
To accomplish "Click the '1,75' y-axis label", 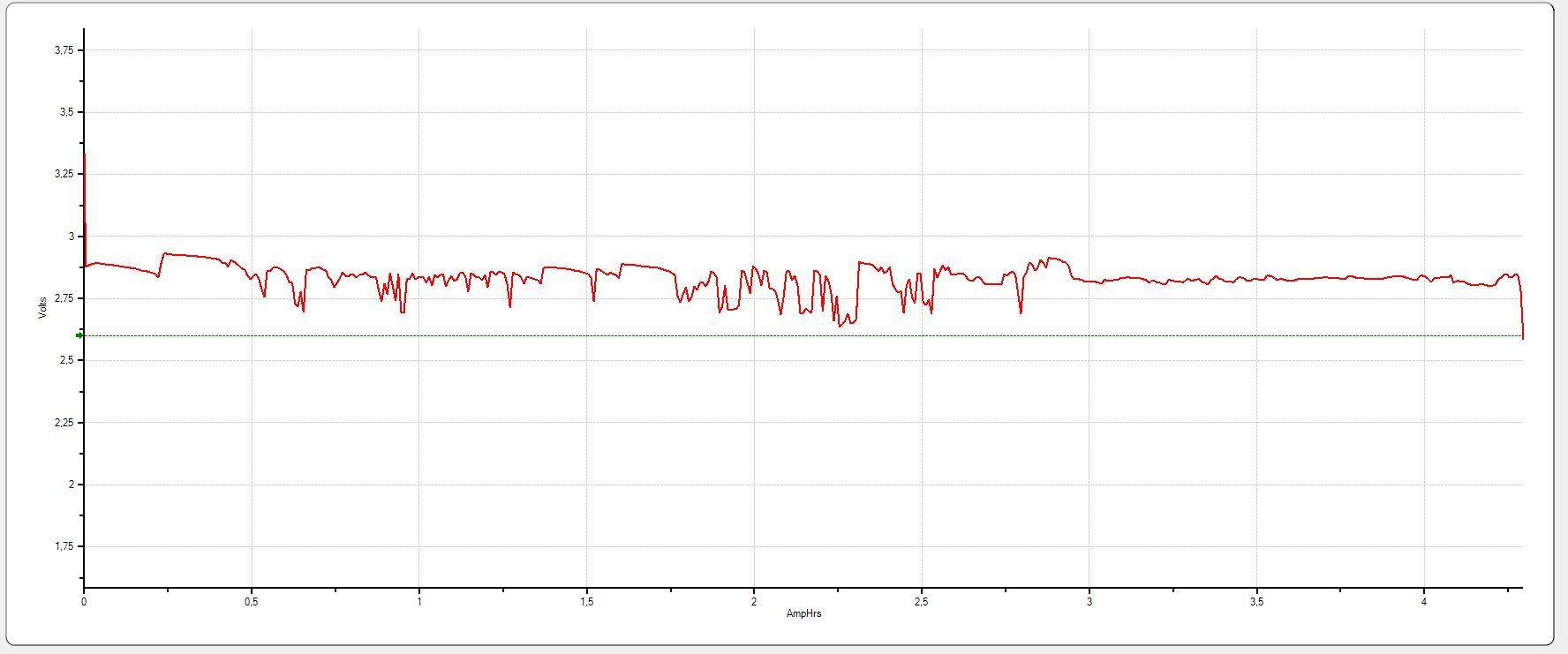I will tap(64, 546).
